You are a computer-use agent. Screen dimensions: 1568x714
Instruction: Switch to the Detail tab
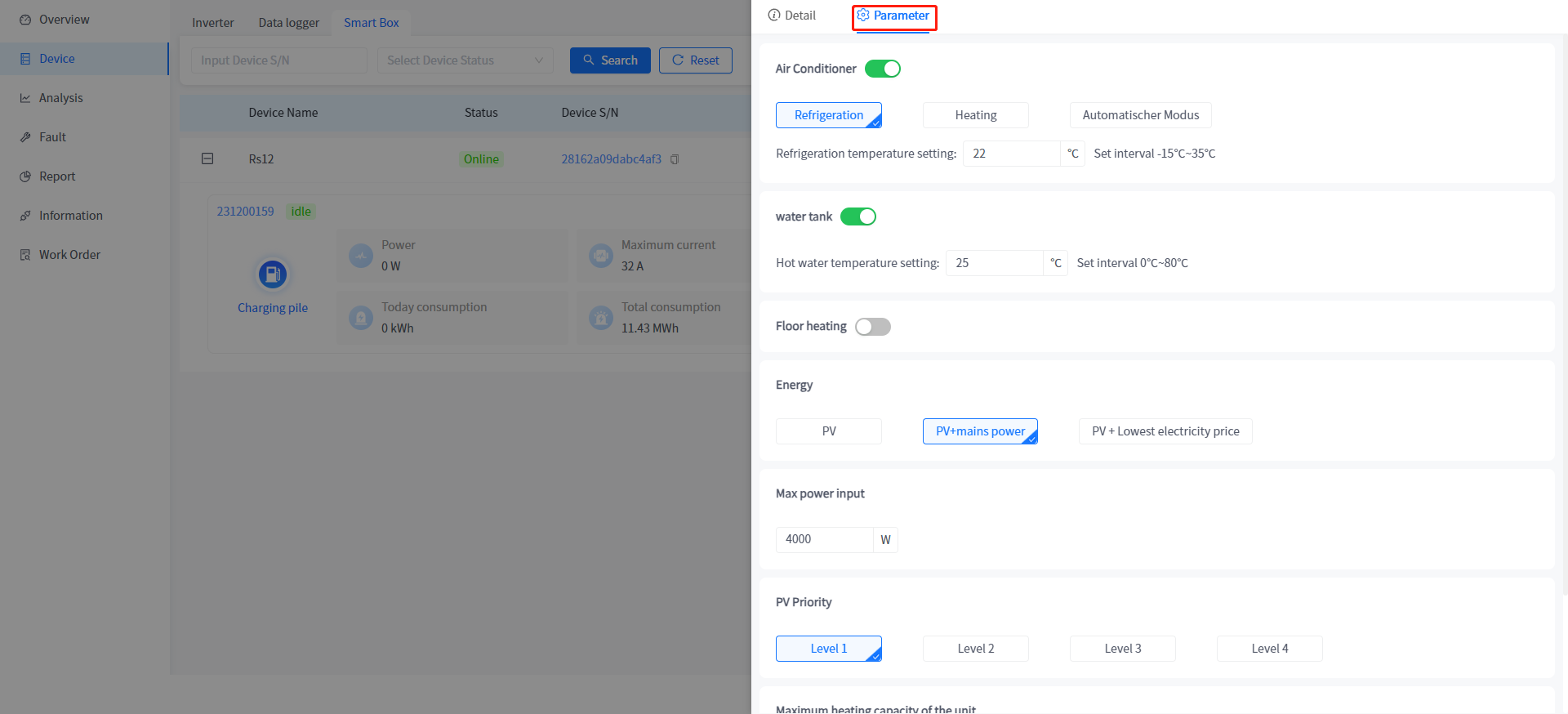tap(792, 16)
